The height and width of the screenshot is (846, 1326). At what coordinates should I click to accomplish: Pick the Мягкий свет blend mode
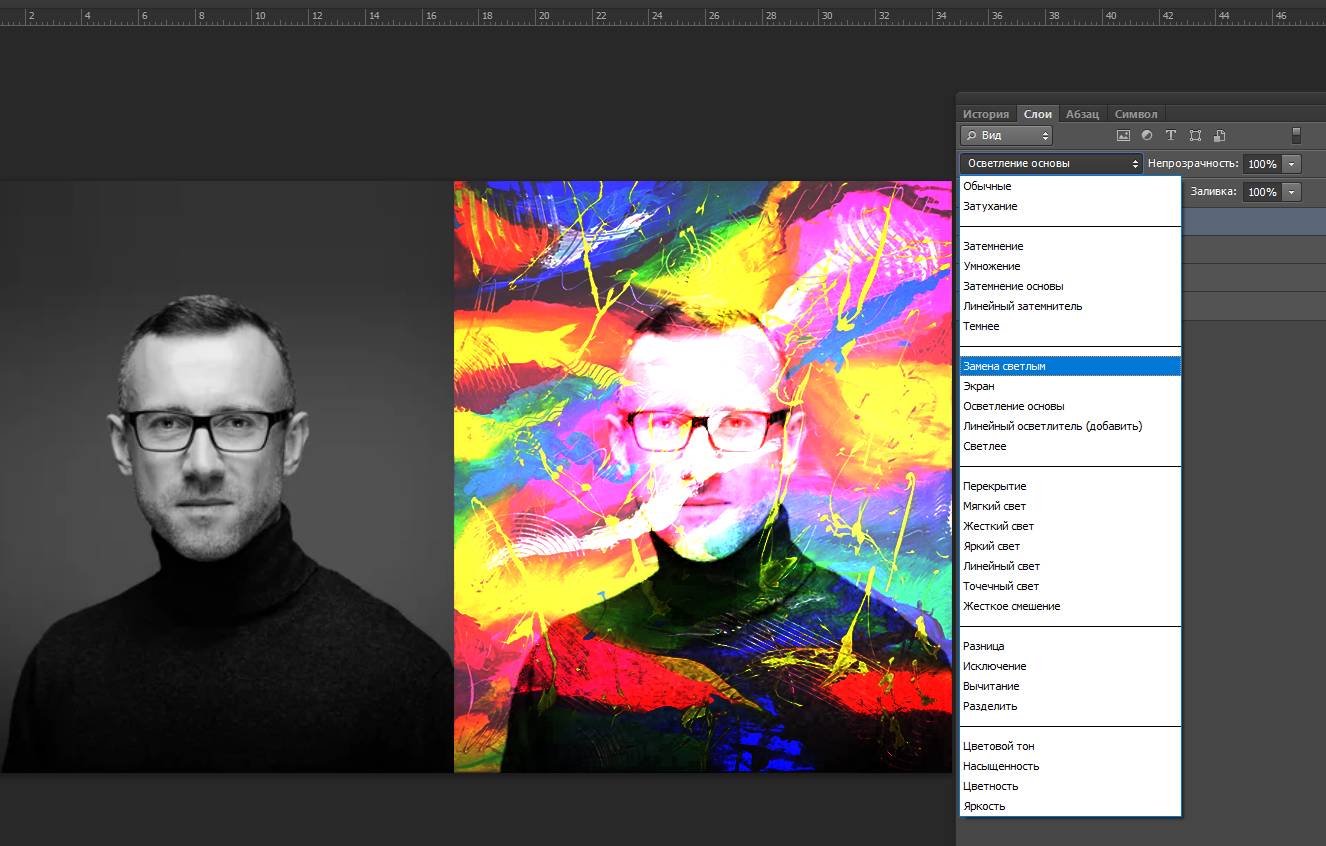(x=994, y=506)
